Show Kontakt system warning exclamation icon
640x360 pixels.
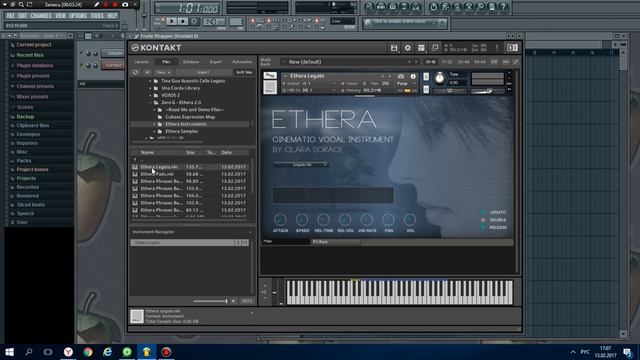tap(497, 48)
